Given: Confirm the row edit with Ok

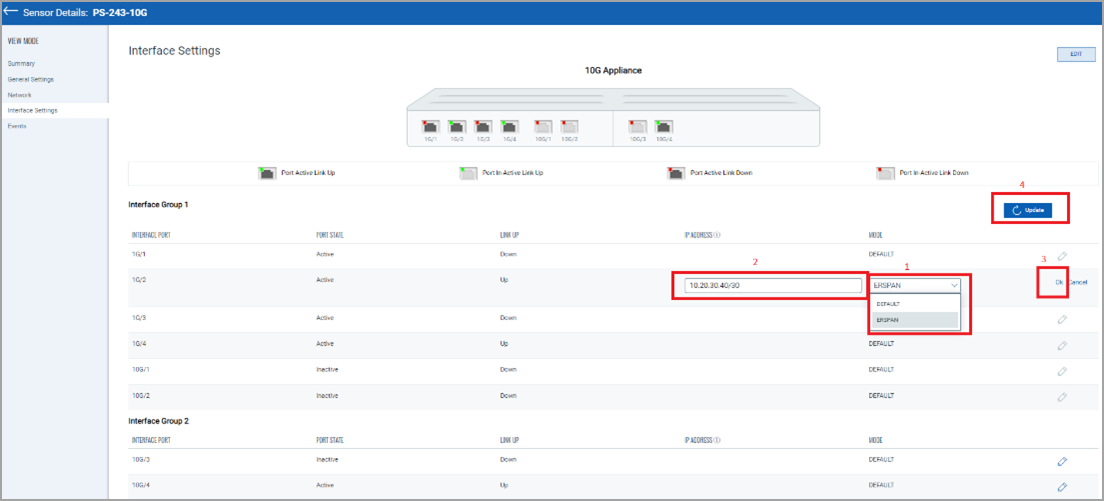Looking at the screenshot, I should (1059, 282).
